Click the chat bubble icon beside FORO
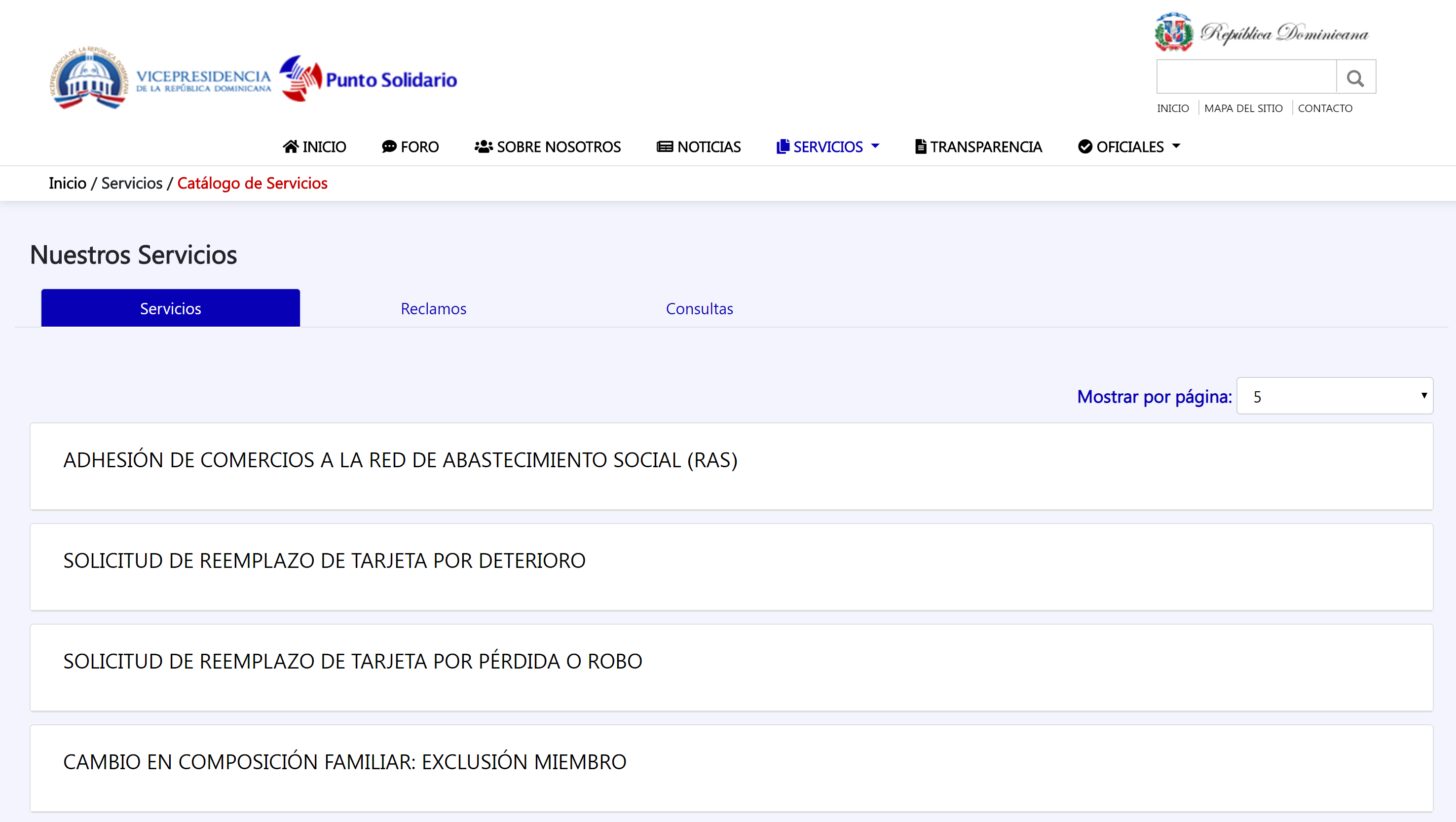This screenshot has height=822, width=1456. point(389,147)
